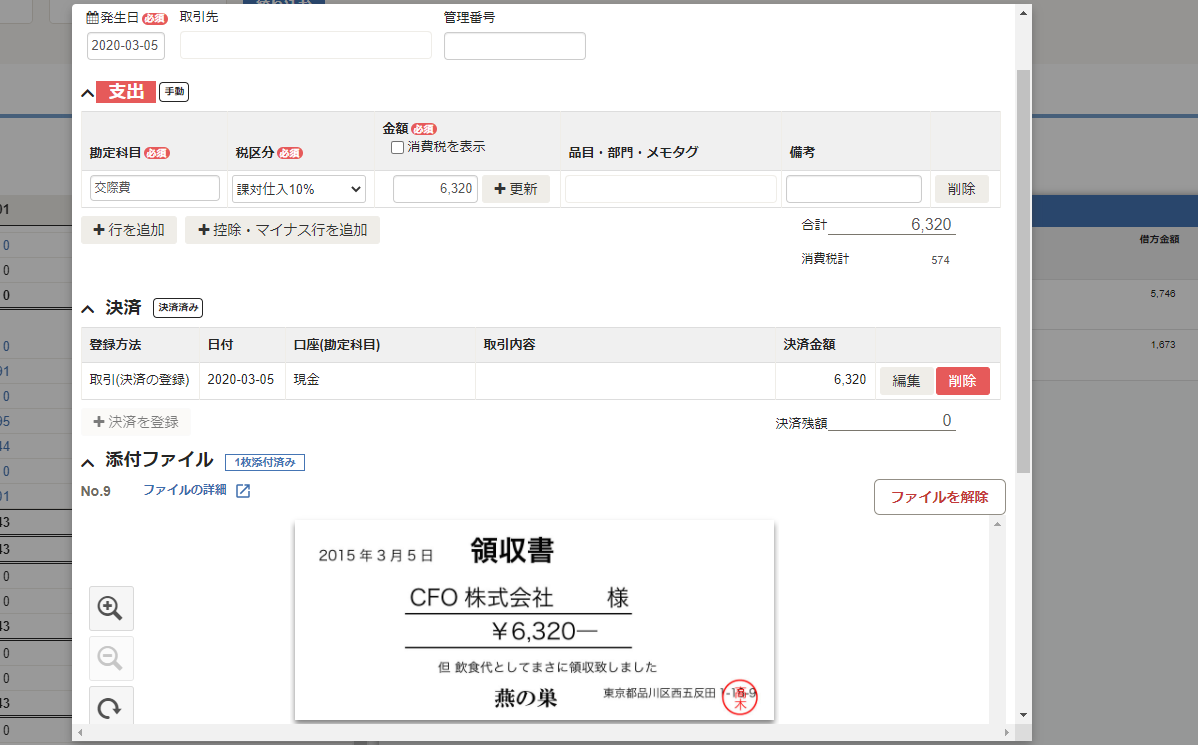This screenshot has width=1198, height=745.
Task: Collapse the 支出 section
Action: click(x=88, y=93)
